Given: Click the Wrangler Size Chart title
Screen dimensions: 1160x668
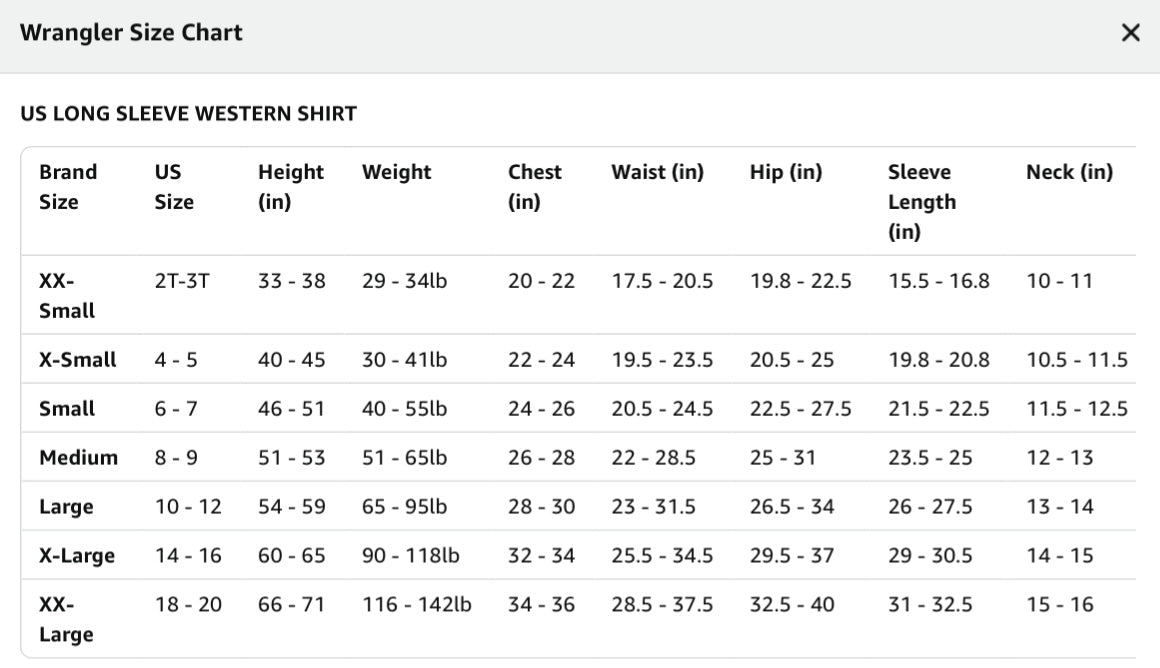Looking at the screenshot, I should (x=131, y=33).
